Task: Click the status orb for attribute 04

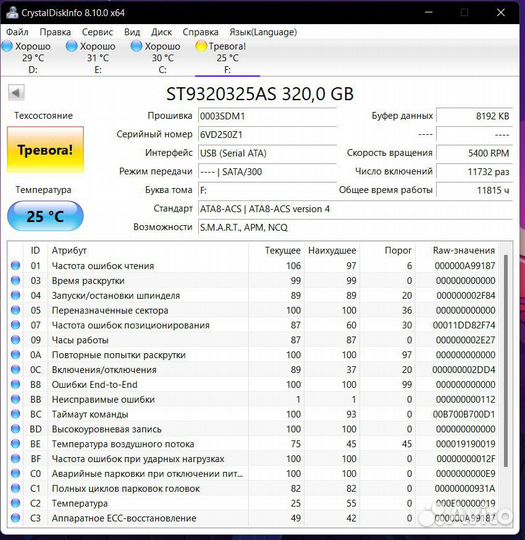Action: pos(16,295)
